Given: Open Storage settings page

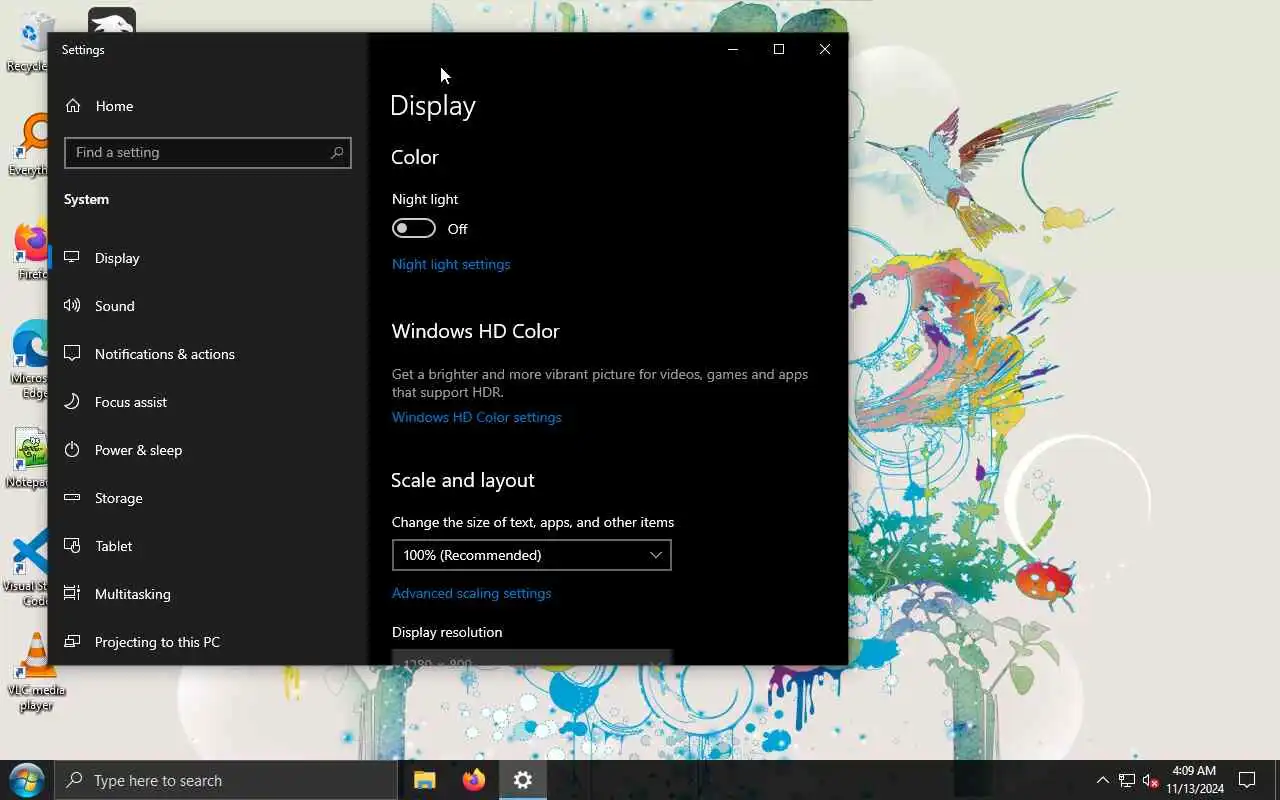Looking at the screenshot, I should (208, 498).
